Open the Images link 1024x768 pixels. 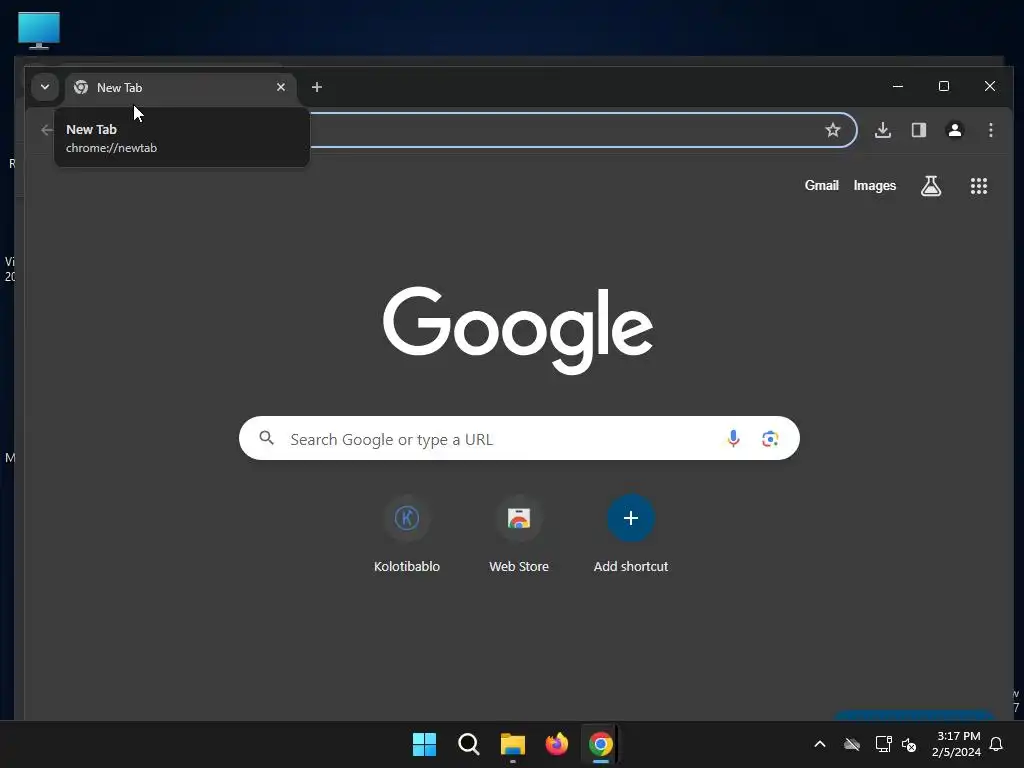874,185
